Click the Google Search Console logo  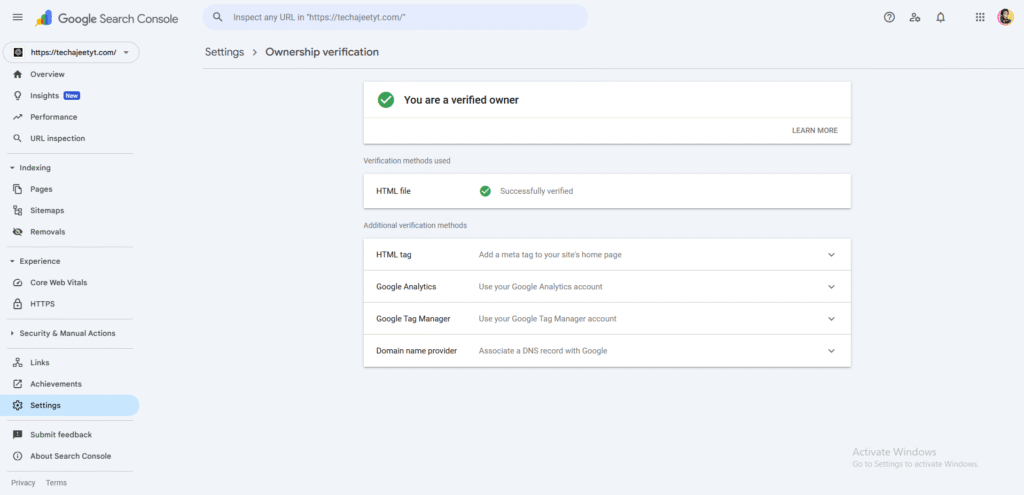pos(106,18)
